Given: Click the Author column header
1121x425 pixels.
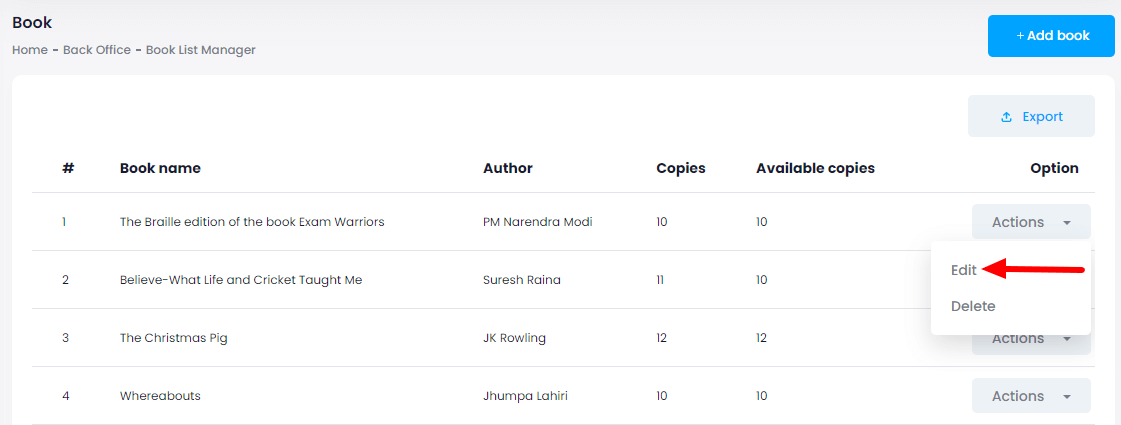Looking at the screenshot, I should coord(508,168).
